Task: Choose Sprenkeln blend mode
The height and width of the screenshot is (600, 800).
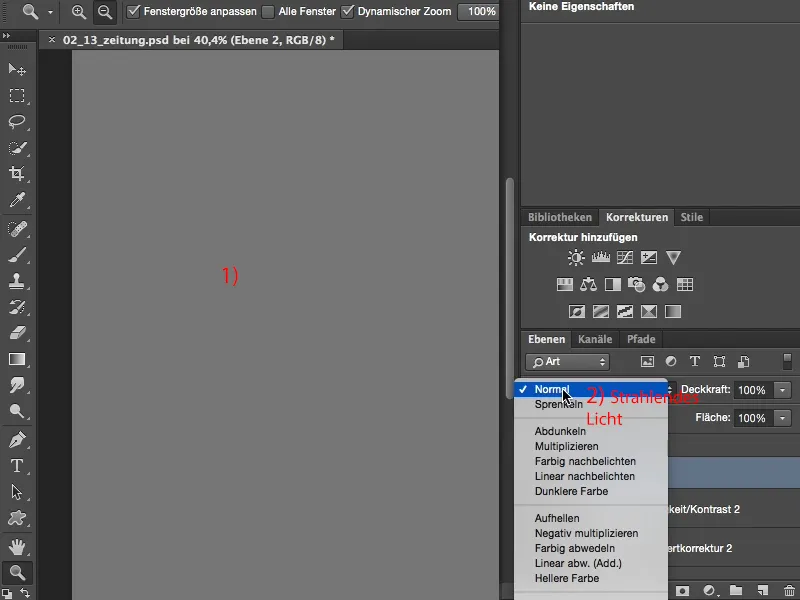Action: [559, 404]
